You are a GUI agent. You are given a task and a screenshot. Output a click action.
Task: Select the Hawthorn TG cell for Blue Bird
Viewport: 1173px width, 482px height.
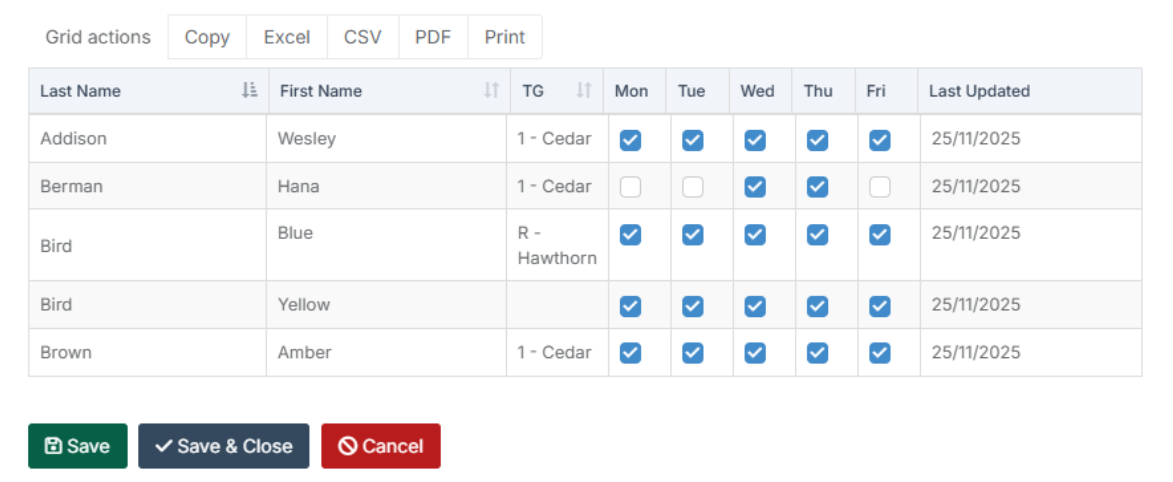tap(557, 245)
